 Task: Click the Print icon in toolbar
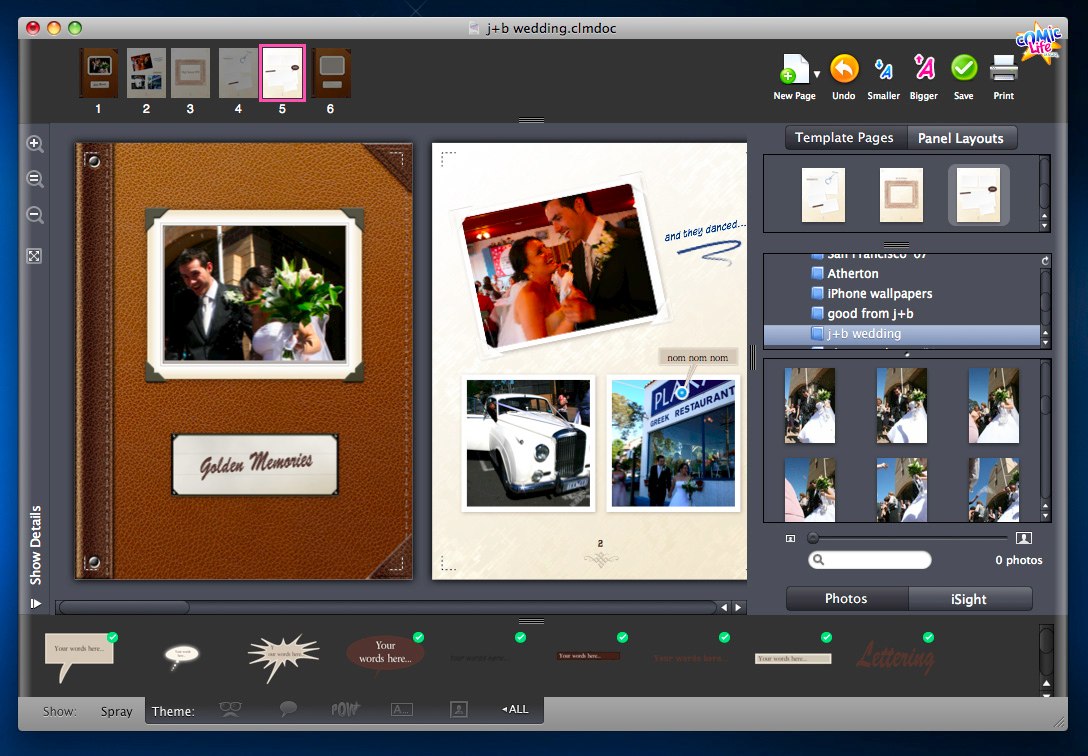point(1003,69)
